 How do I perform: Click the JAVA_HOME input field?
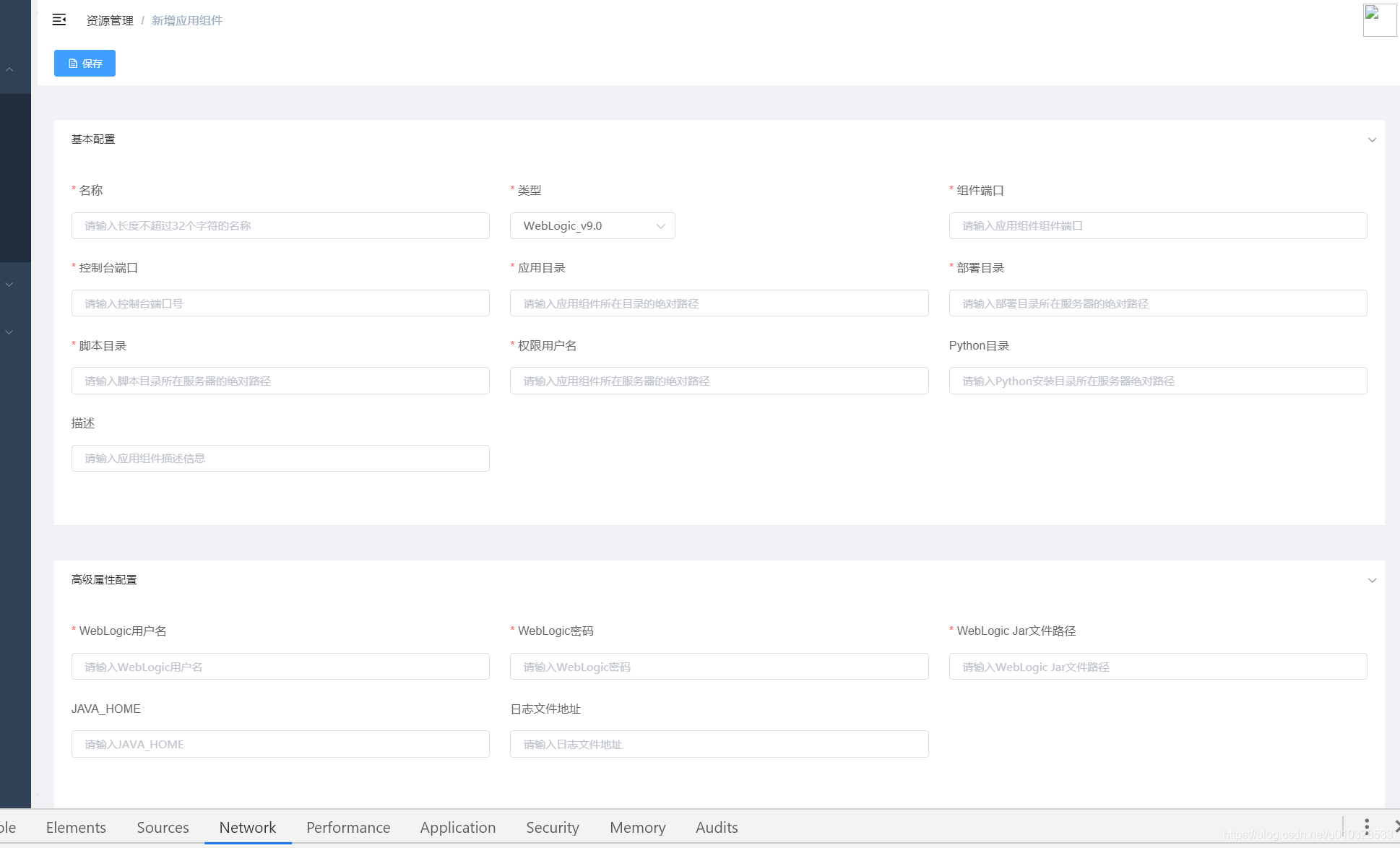(280, 744)
